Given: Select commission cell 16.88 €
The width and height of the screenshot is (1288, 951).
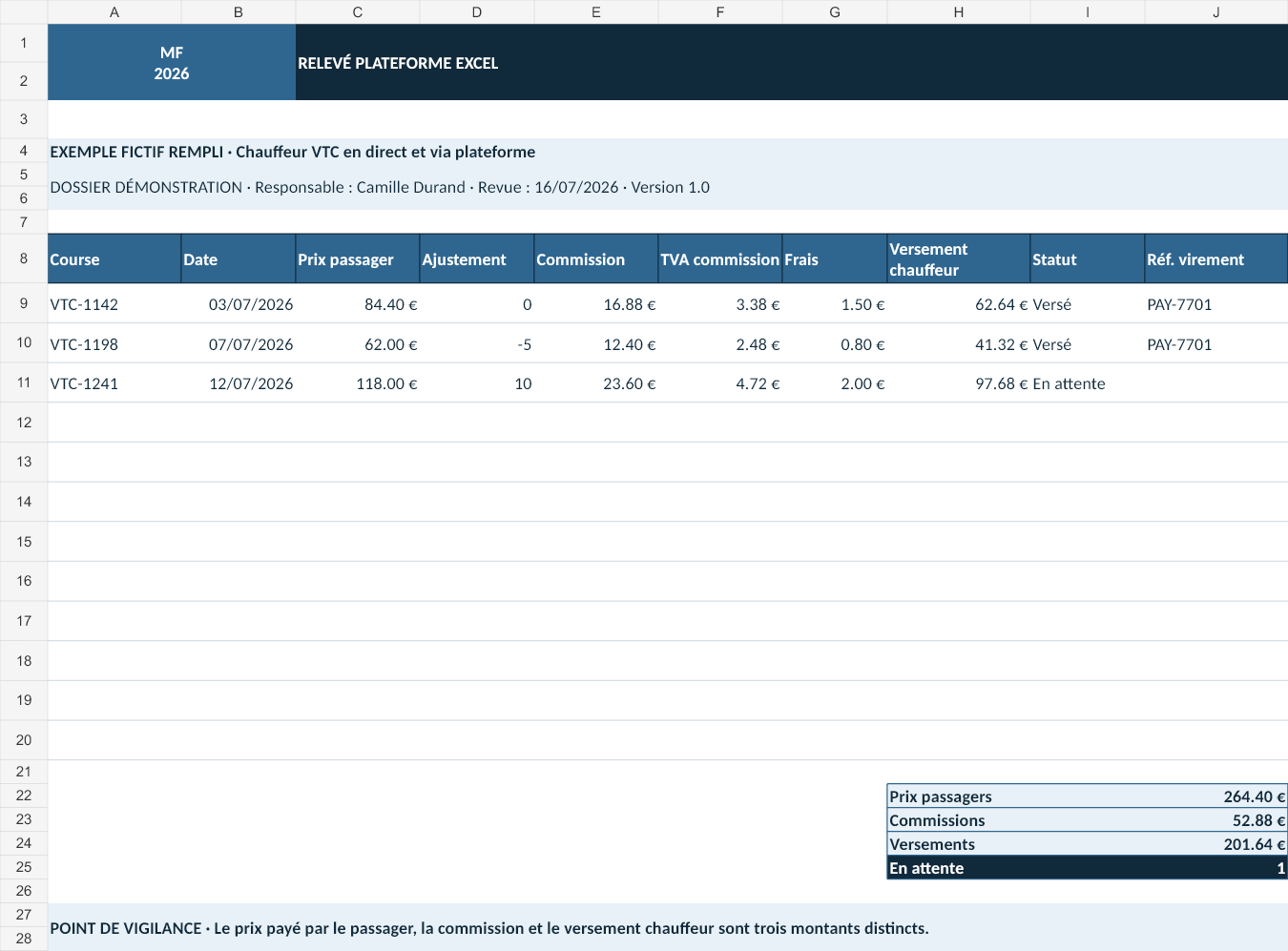Looking at the screenshot, I should coord(596,304).
